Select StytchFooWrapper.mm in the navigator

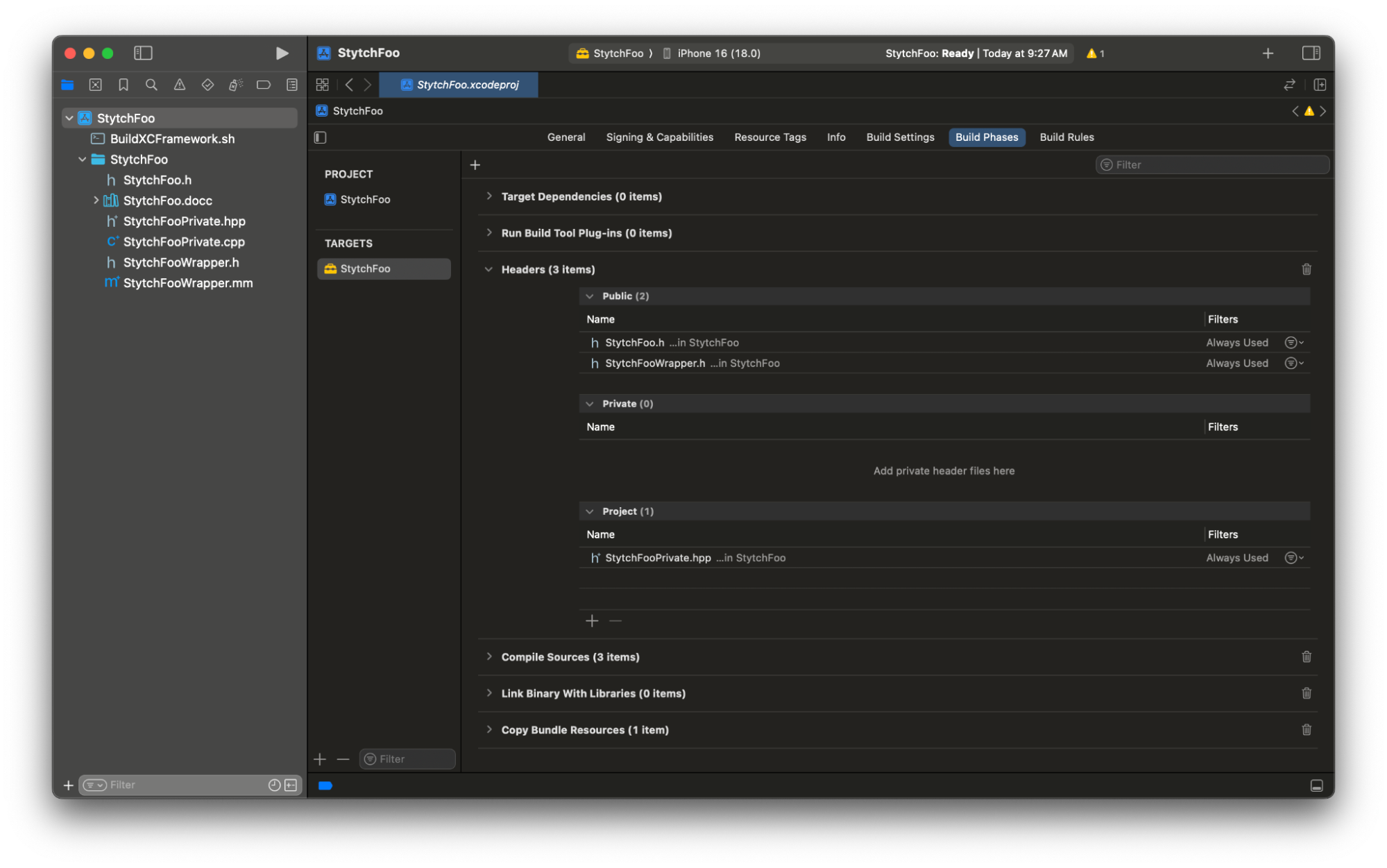(187, 283)
